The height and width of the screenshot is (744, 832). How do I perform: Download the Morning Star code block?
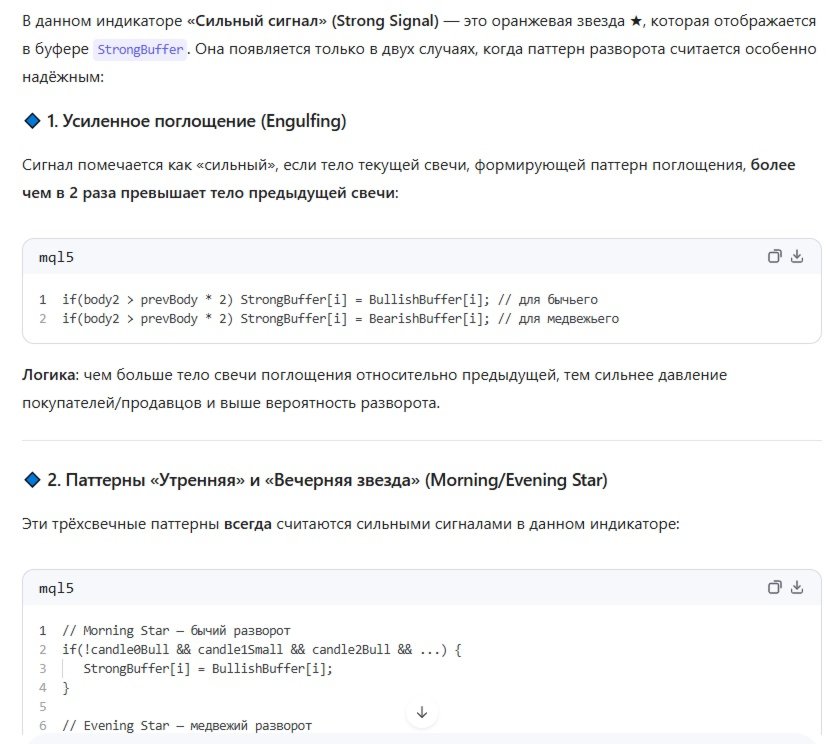[x=796, y=587]
